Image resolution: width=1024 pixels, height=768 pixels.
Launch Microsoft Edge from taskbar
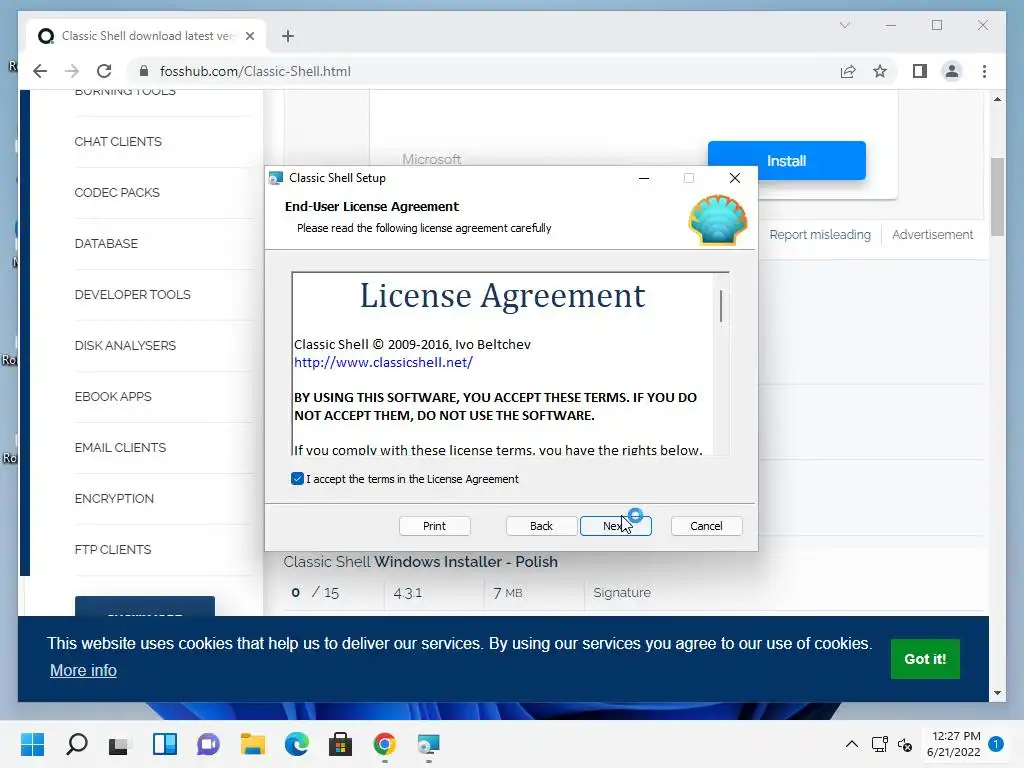pyautogui.click(x=296, y=744)
